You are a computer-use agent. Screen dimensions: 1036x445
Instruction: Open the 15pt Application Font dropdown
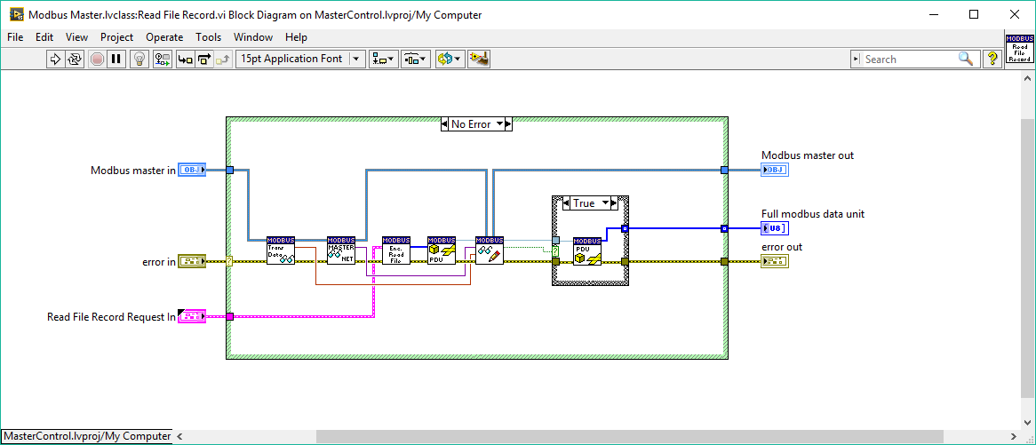point(301,59)
